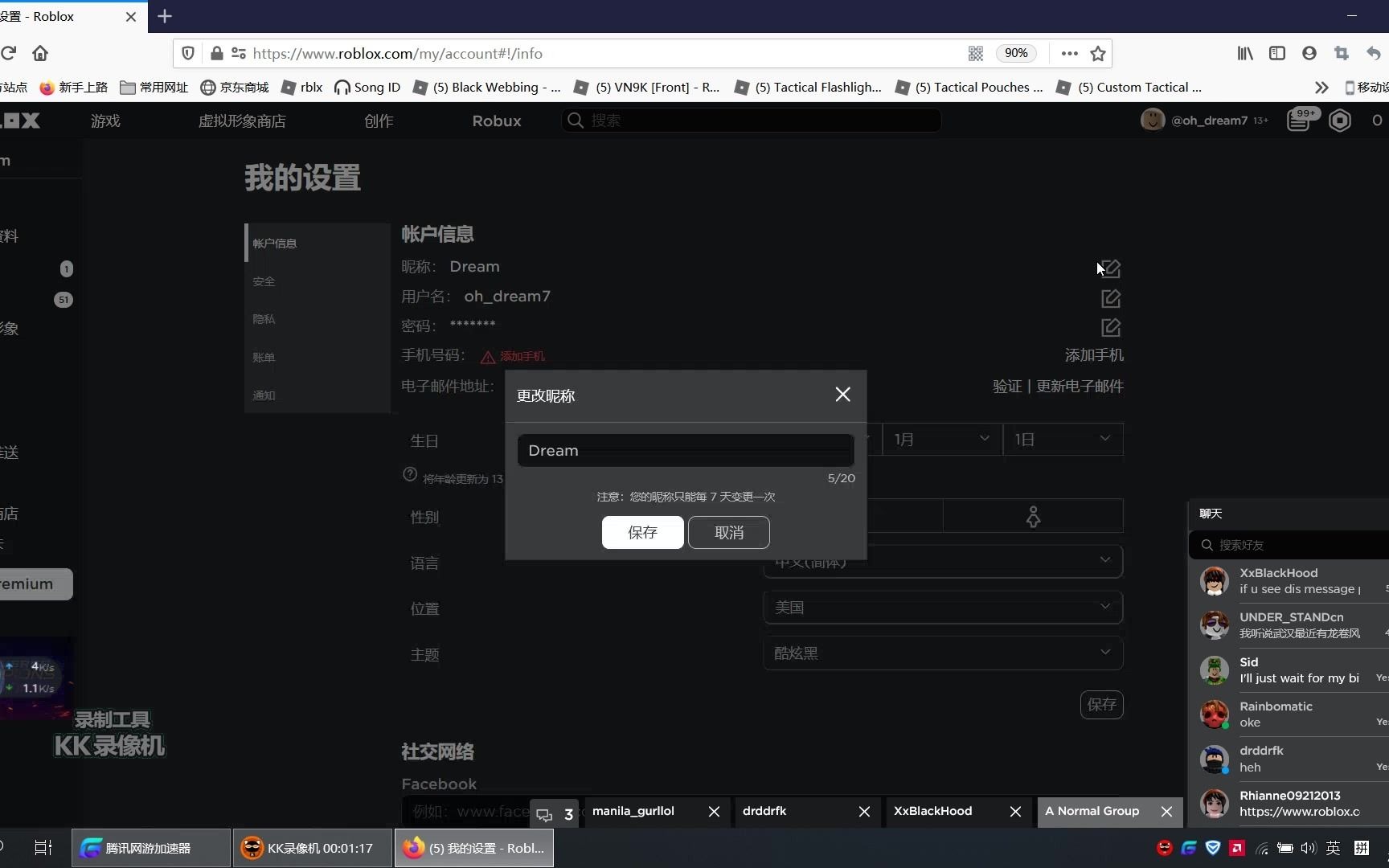Open 虚拟形象商店 in Roblox navigation

[242, 121]
